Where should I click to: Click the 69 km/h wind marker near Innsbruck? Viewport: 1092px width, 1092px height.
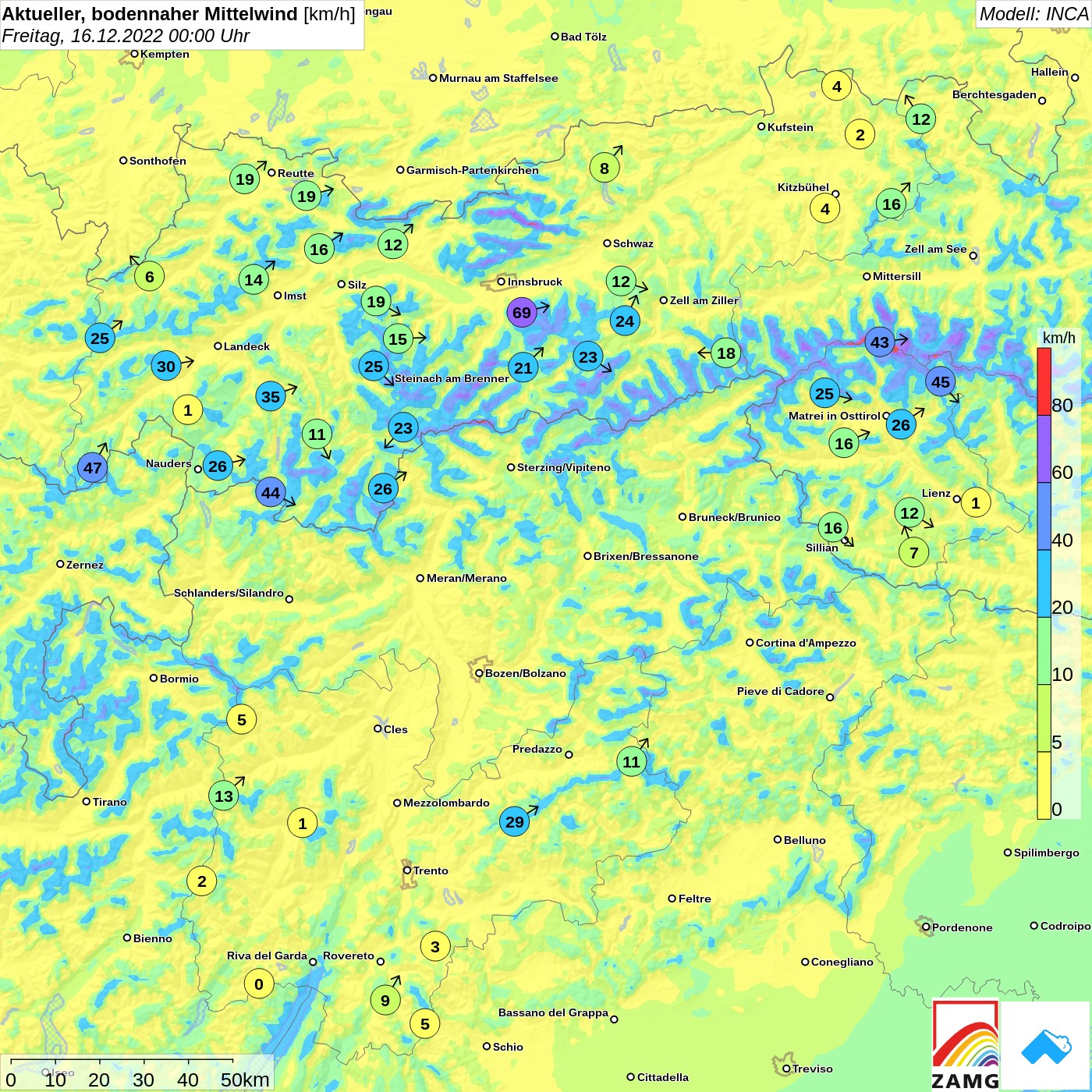coord(522,313)
